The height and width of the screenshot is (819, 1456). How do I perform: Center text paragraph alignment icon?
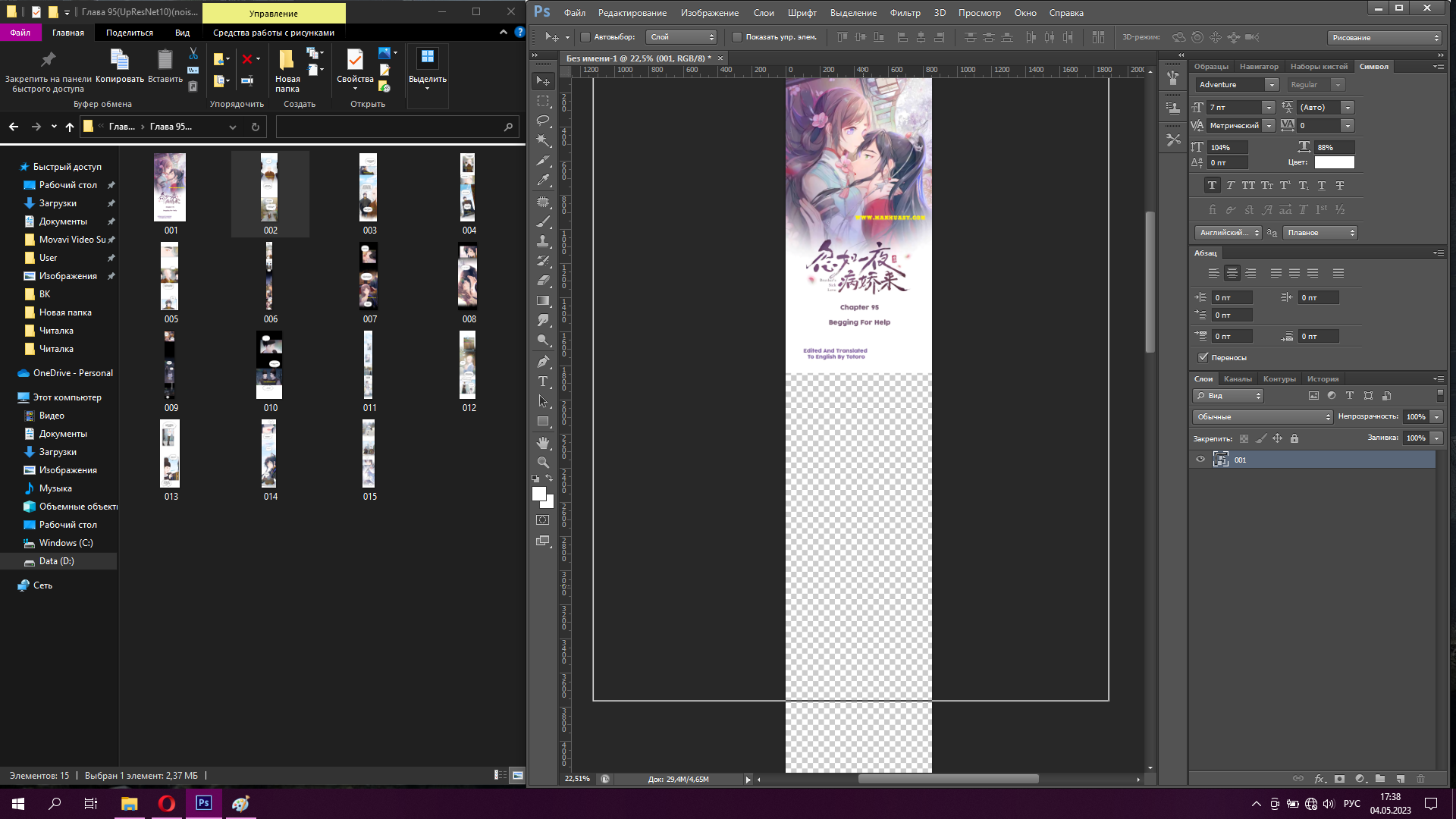pos(1232,273)
